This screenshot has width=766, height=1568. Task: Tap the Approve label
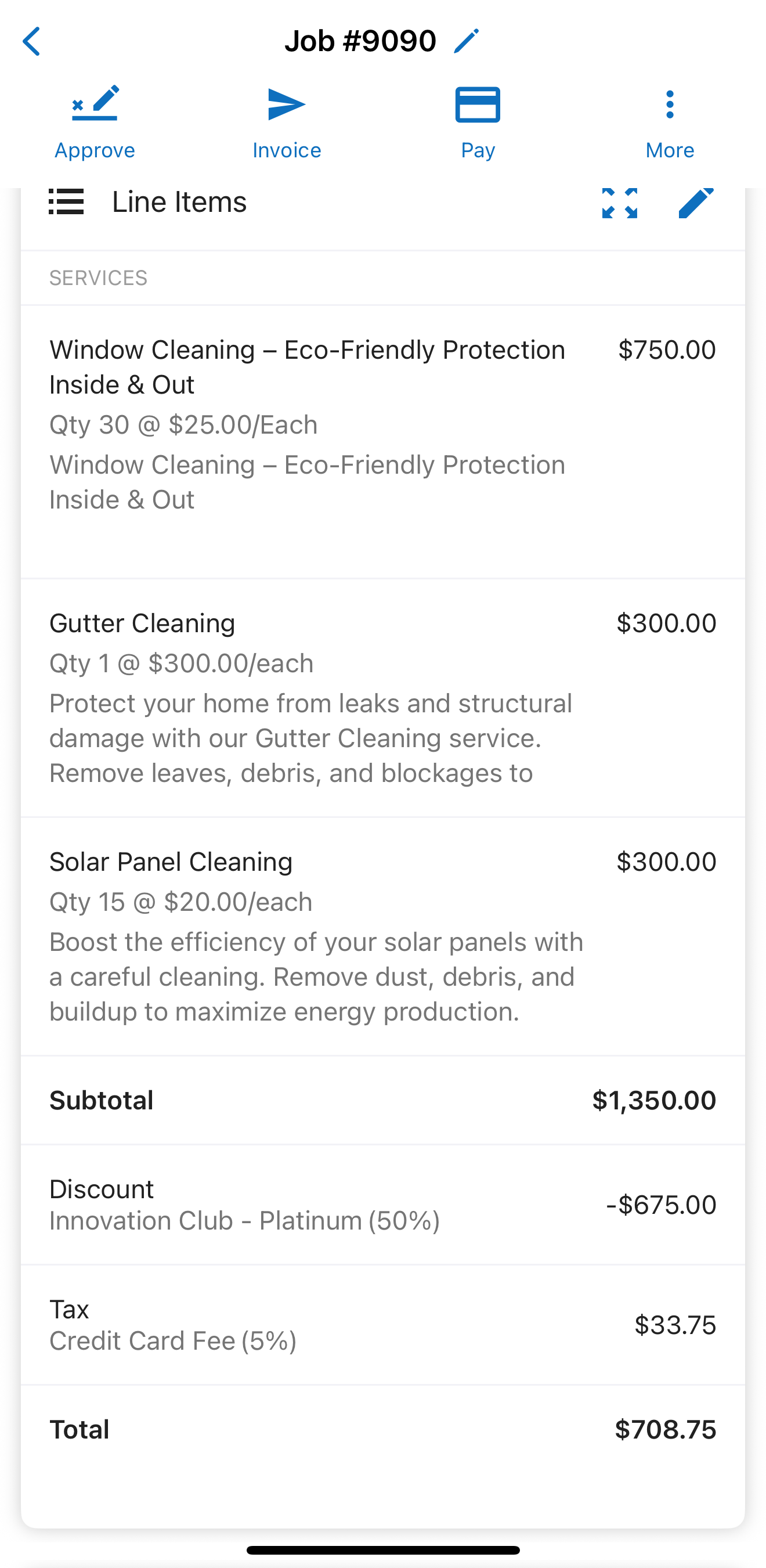pos(95,150)
